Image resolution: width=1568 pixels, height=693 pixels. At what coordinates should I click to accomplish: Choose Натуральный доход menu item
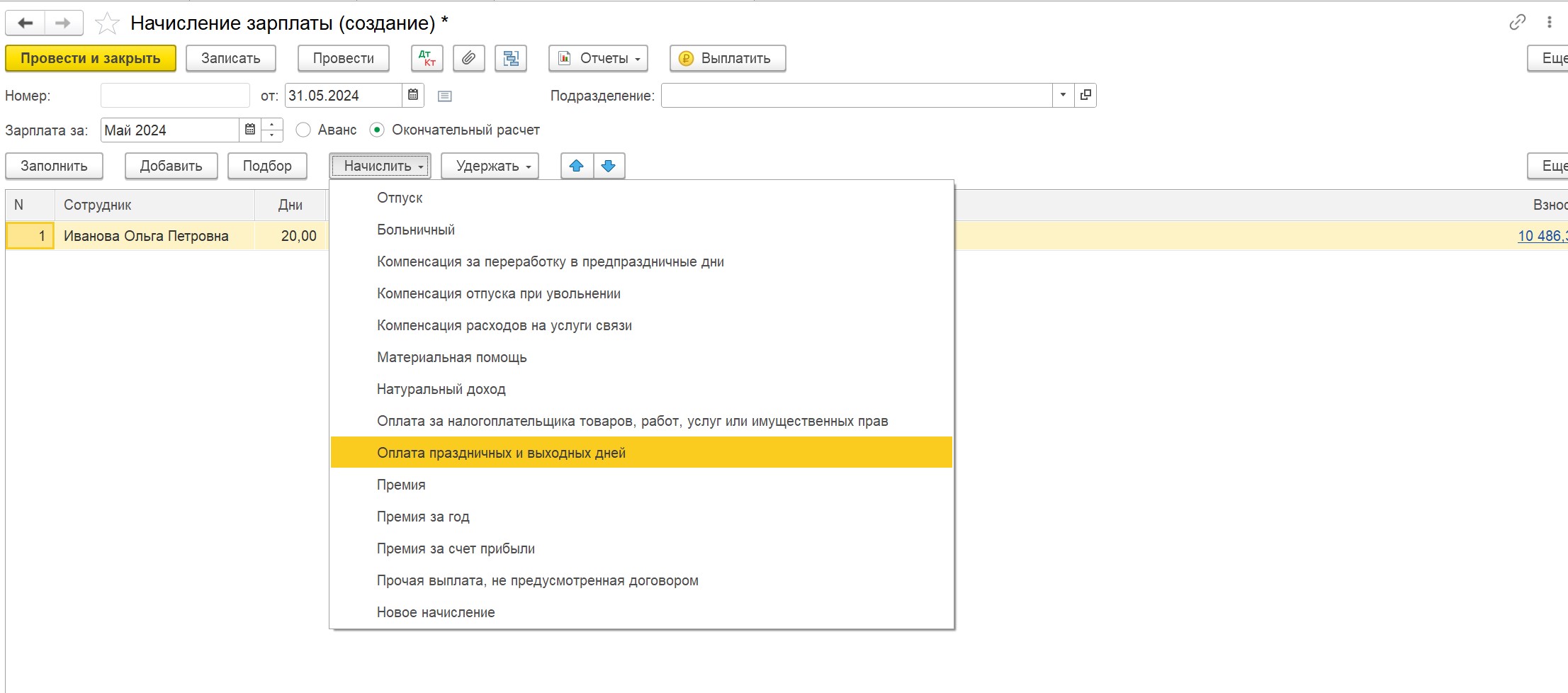point(641,389)
